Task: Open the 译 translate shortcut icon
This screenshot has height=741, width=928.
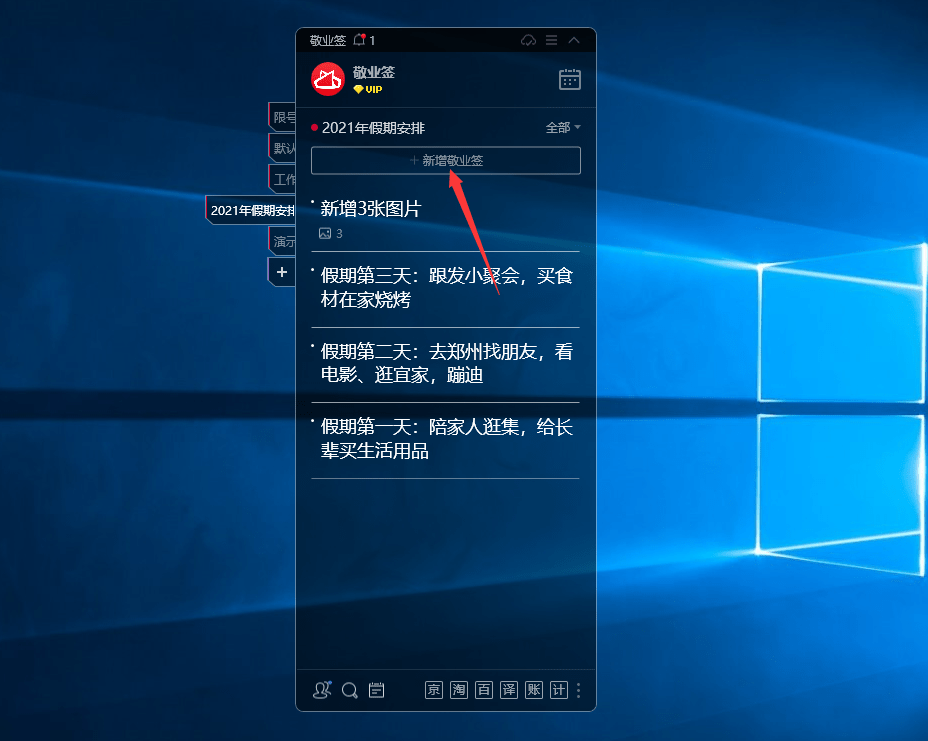Action: point(509,690)
